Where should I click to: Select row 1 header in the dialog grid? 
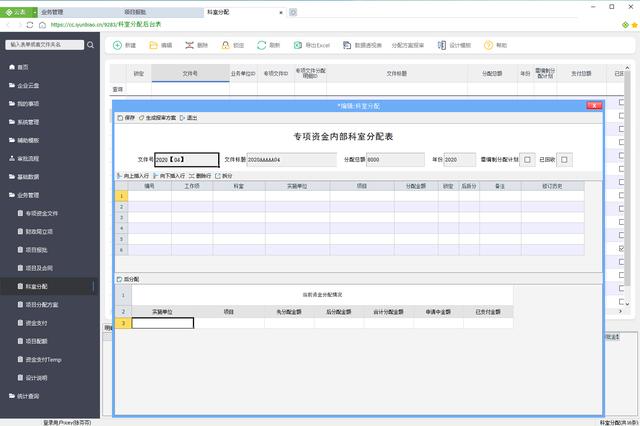(122, 196)
